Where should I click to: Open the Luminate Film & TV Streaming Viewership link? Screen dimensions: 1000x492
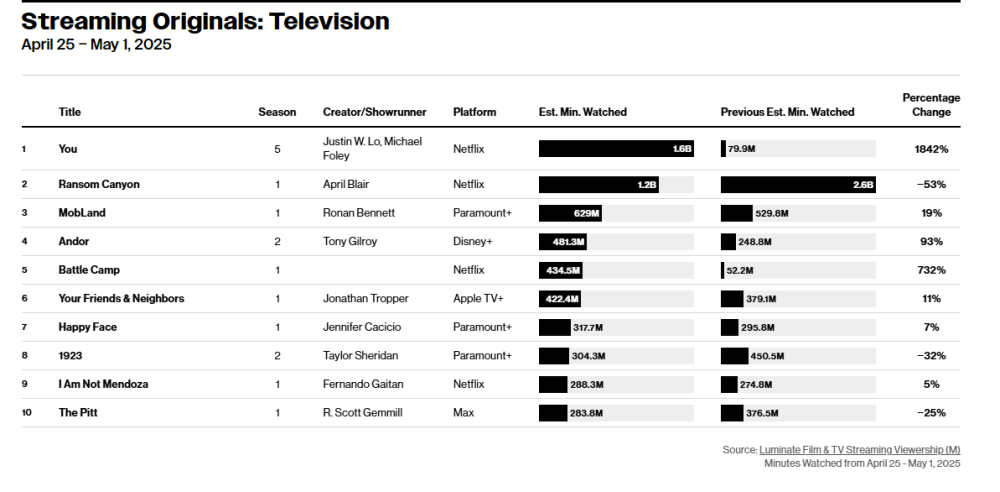pyautogui.click(x=859, y=450)
